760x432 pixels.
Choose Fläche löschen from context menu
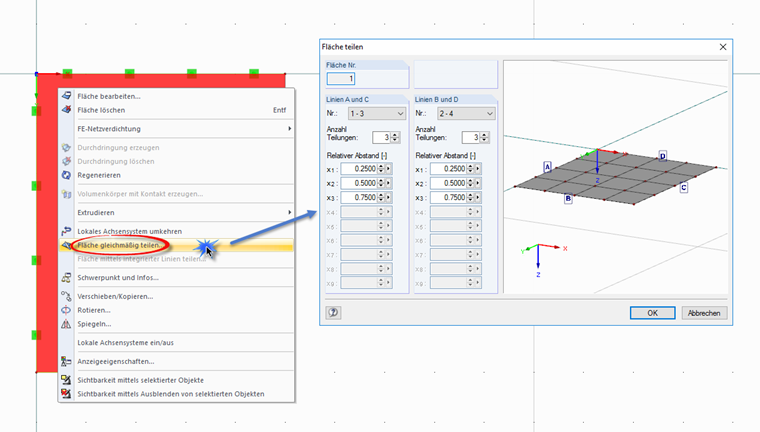tap(176, 110)
